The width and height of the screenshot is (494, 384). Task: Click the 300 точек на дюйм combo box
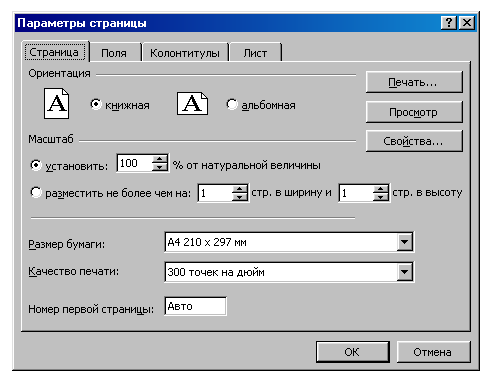[x=289, y=272]
